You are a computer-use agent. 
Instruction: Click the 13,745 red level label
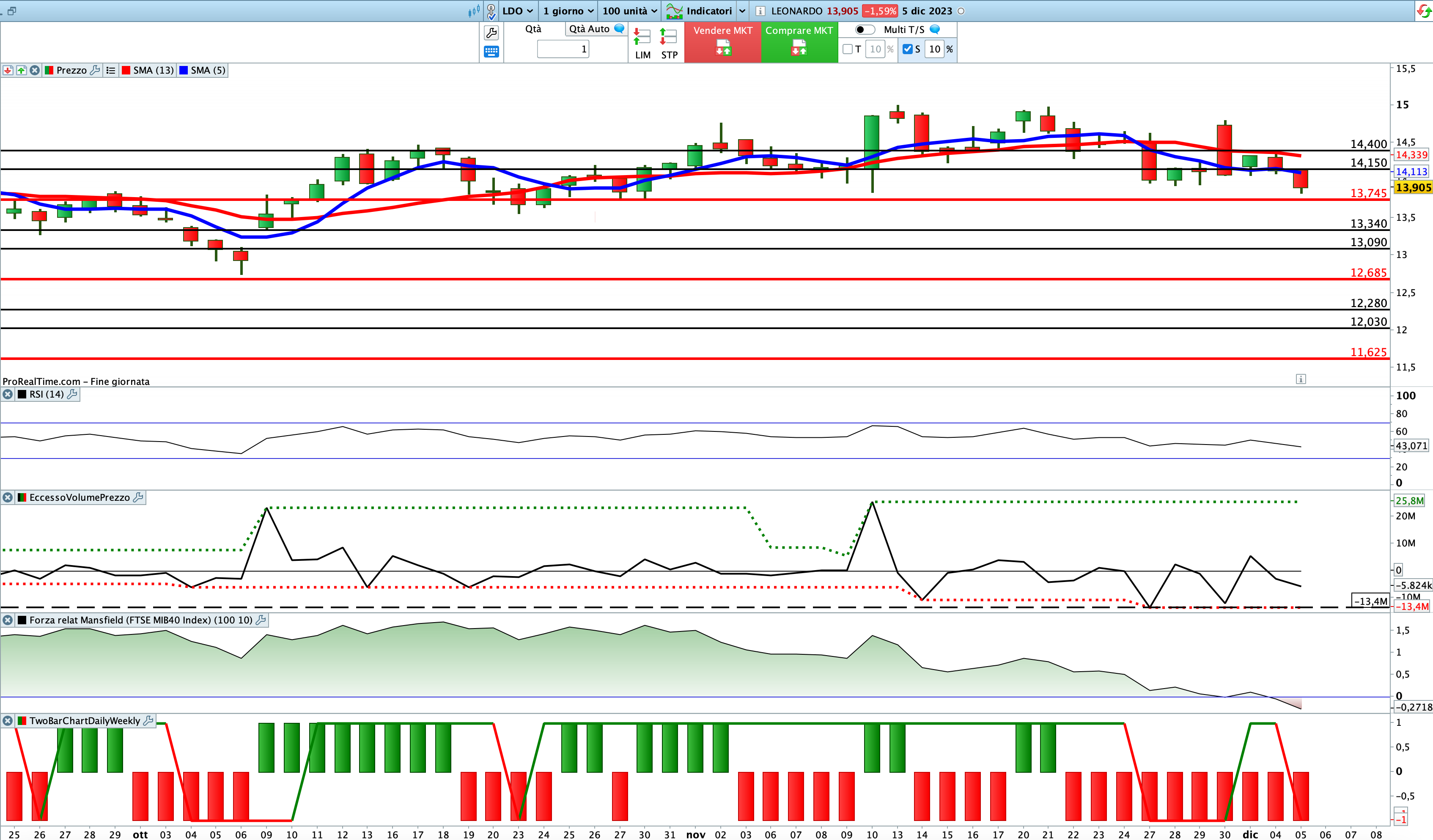(x=1369, y=193)
